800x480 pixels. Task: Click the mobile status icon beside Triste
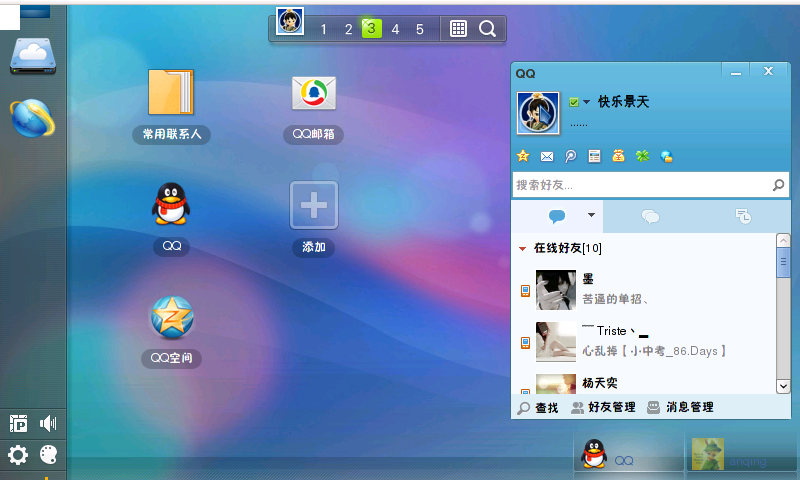525,343
